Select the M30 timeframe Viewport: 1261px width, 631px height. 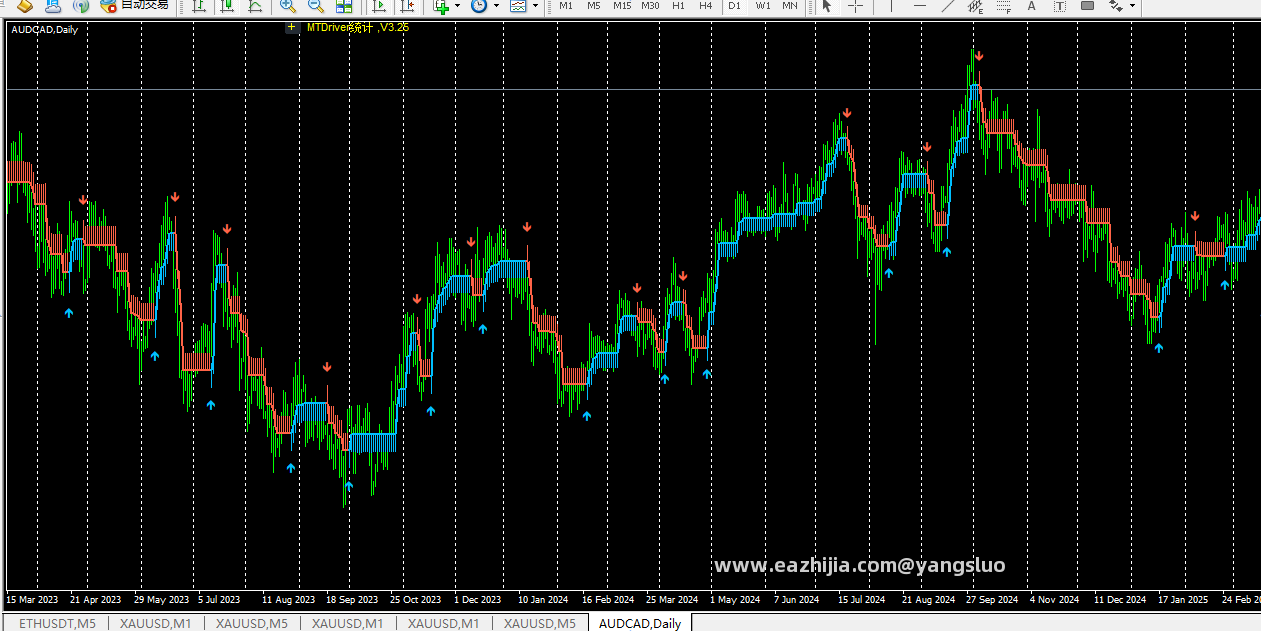point(650,5)
